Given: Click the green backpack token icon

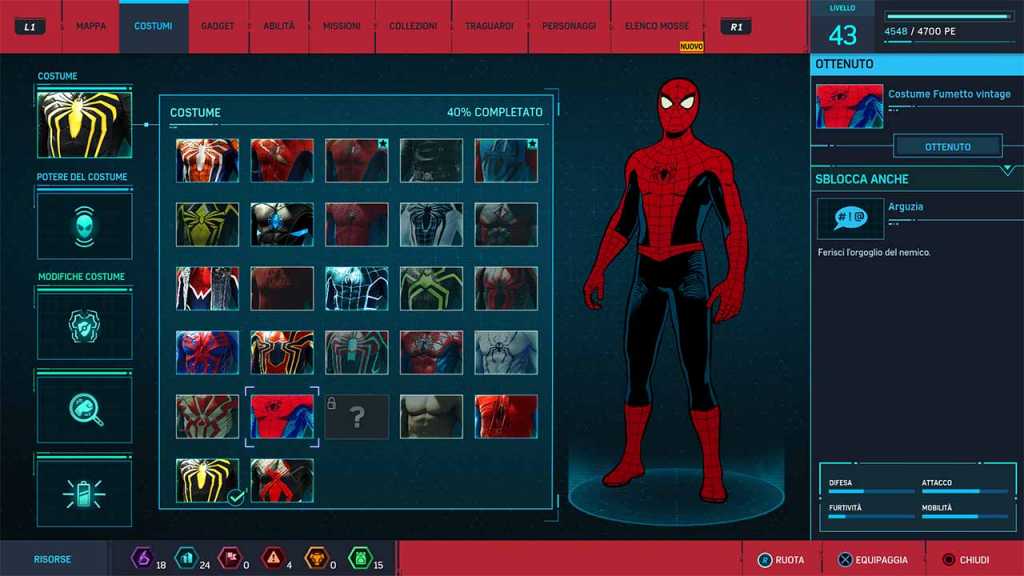Looking at the screenshot, I should (x=360, y=558).
